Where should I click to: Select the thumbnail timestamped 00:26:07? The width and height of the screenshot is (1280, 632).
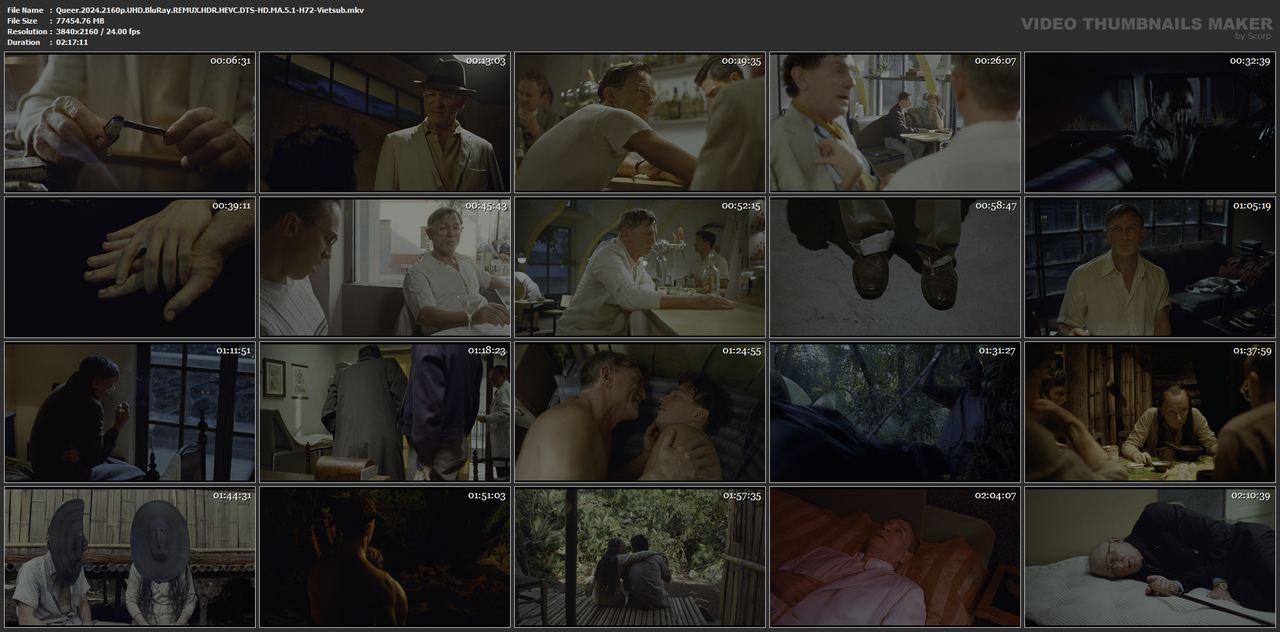(895, 122)
